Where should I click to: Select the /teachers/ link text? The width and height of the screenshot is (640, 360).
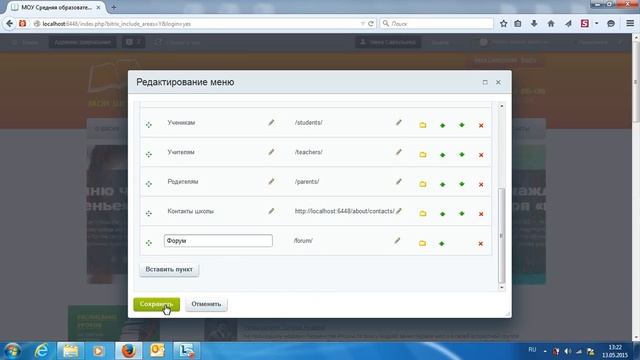[x=309, y=152]
